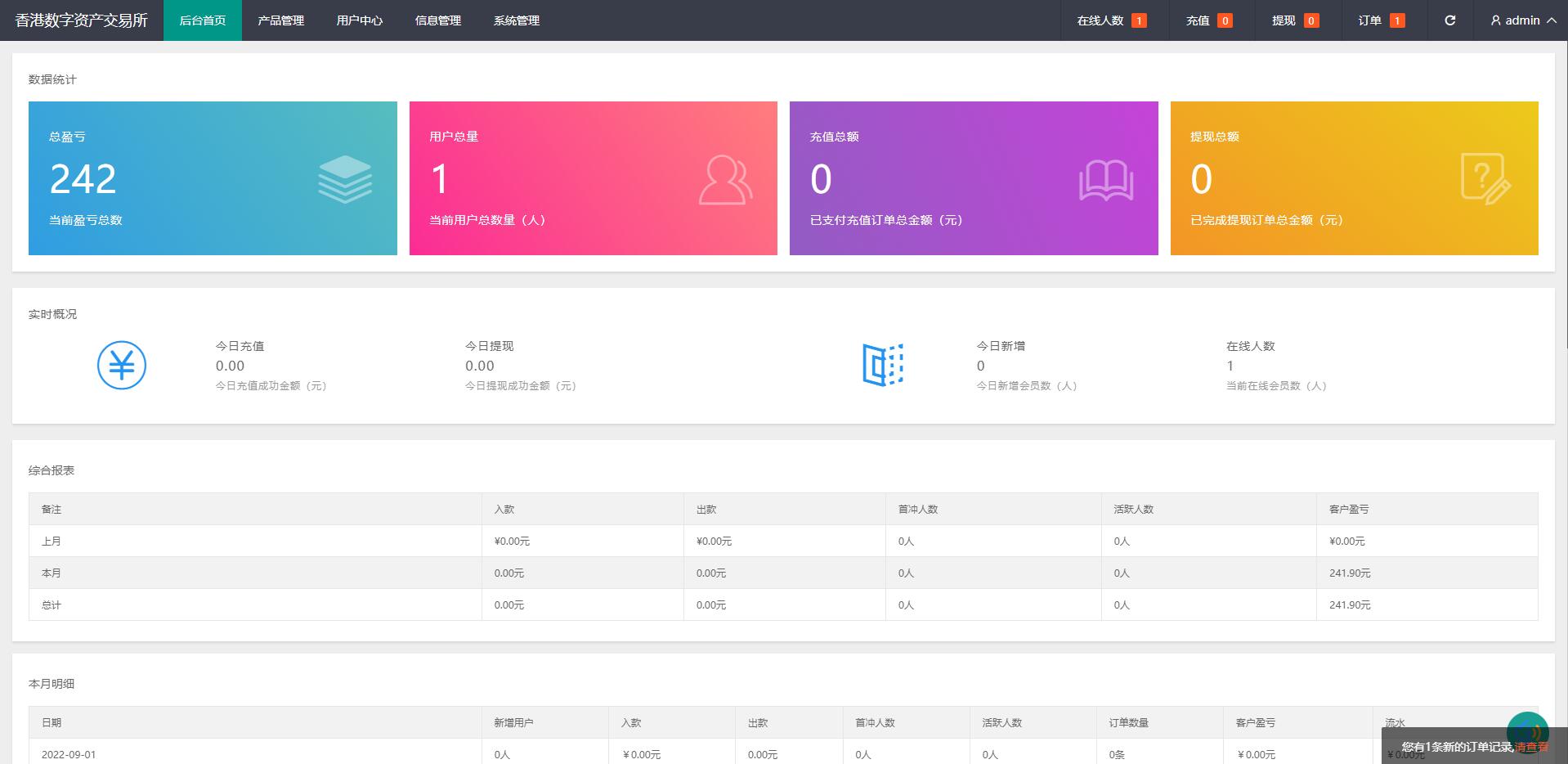Click the 香港数字资产交易所 site title
The width and height of the screenshot is (1568, 764).
[81, 20]
